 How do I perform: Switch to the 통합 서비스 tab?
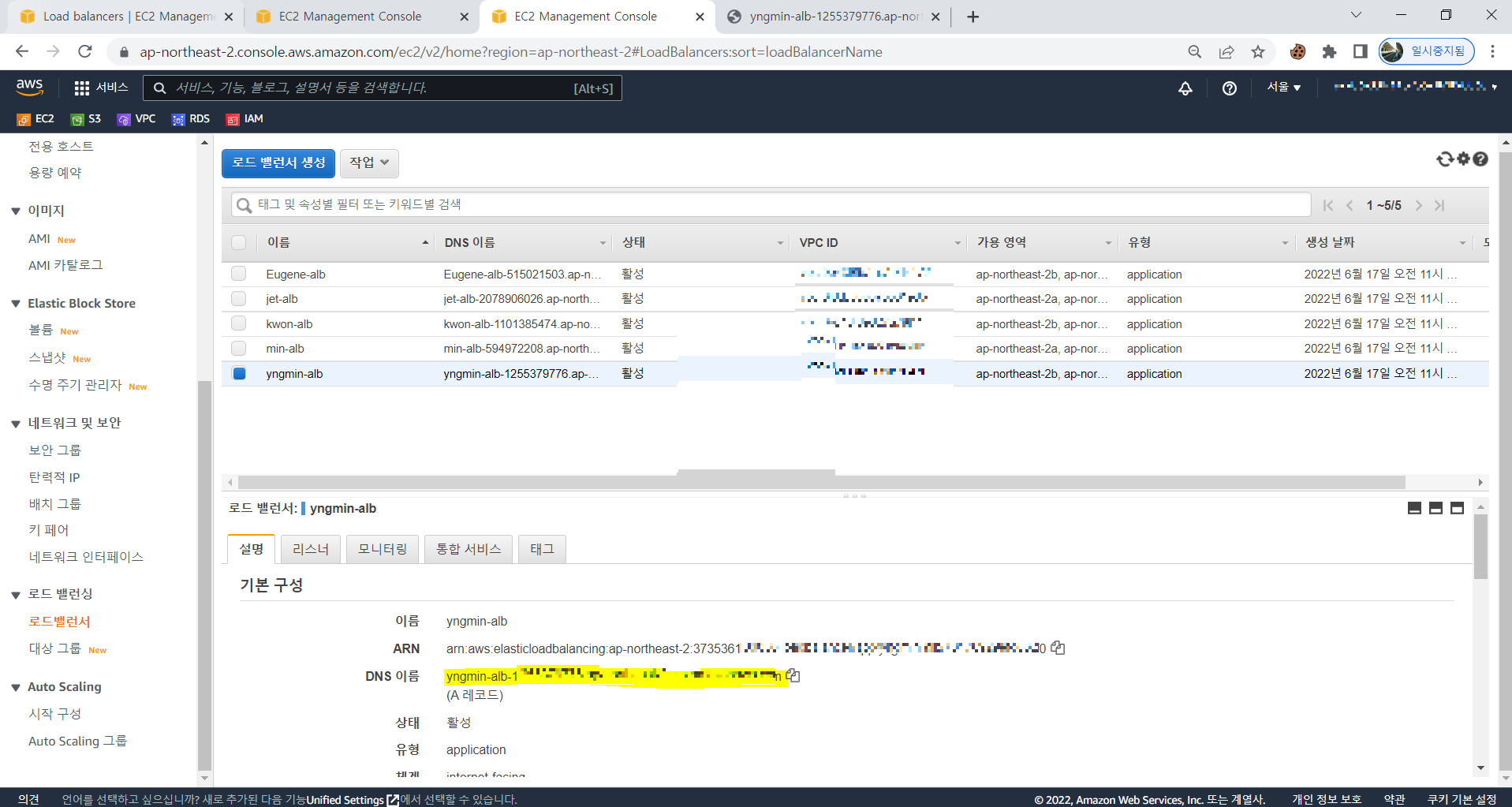[469, 549]
